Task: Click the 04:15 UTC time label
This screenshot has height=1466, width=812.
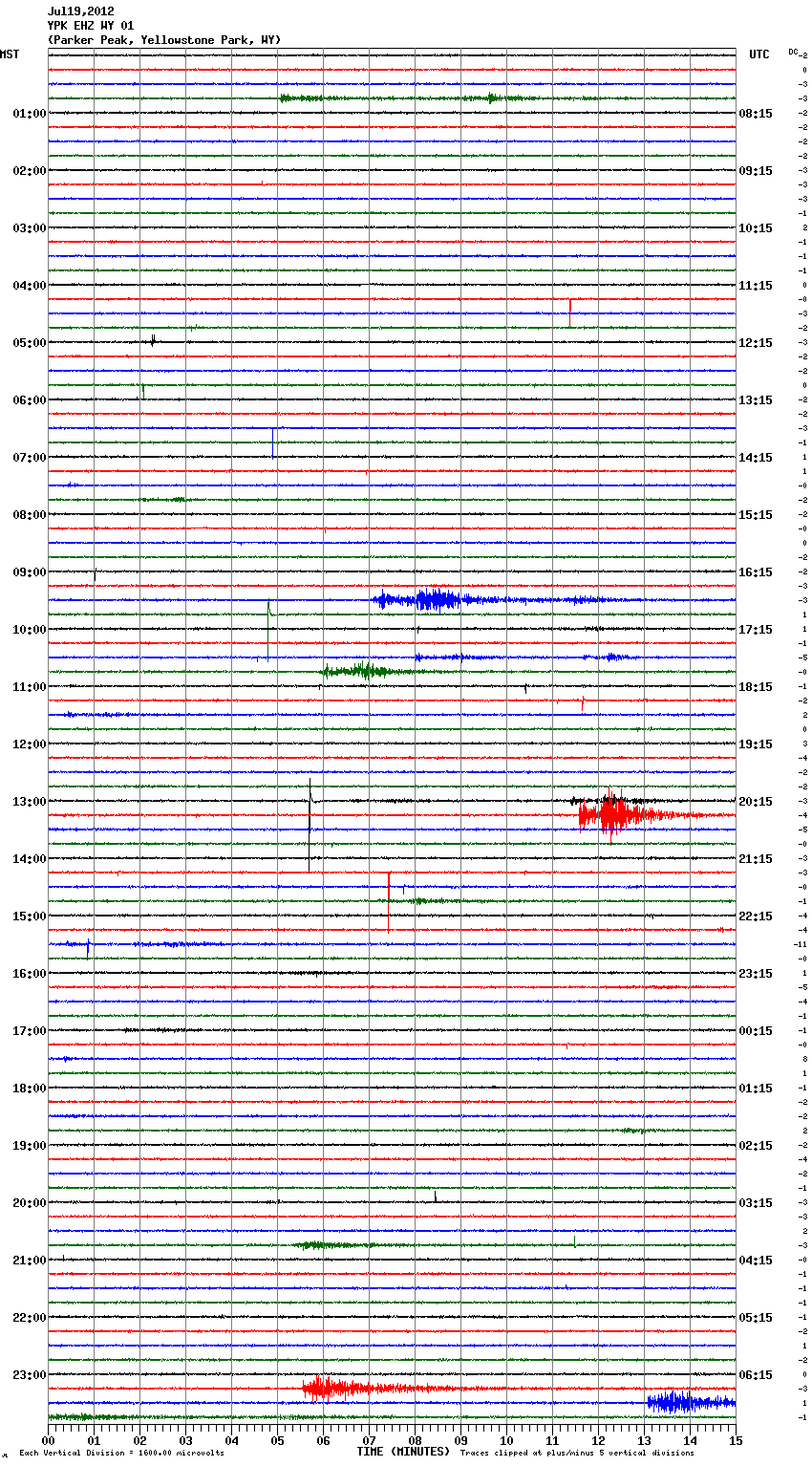Action: tap(756, 1261)
